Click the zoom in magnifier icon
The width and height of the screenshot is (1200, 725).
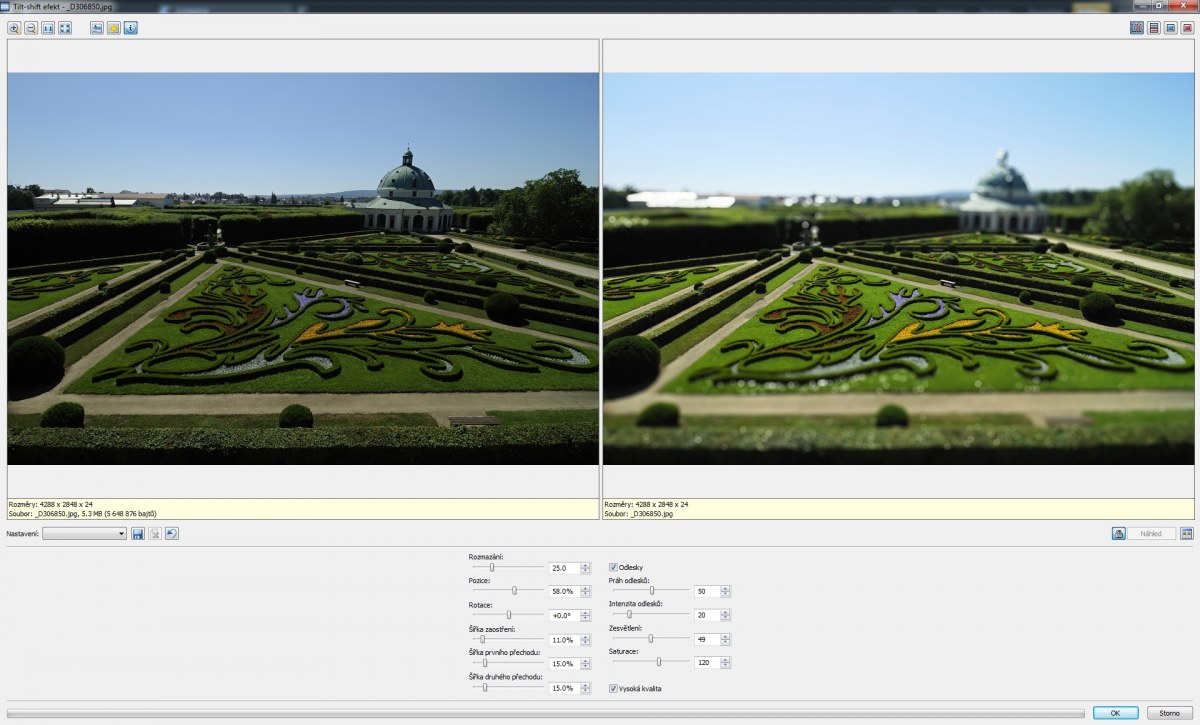(x=14, y=28)
